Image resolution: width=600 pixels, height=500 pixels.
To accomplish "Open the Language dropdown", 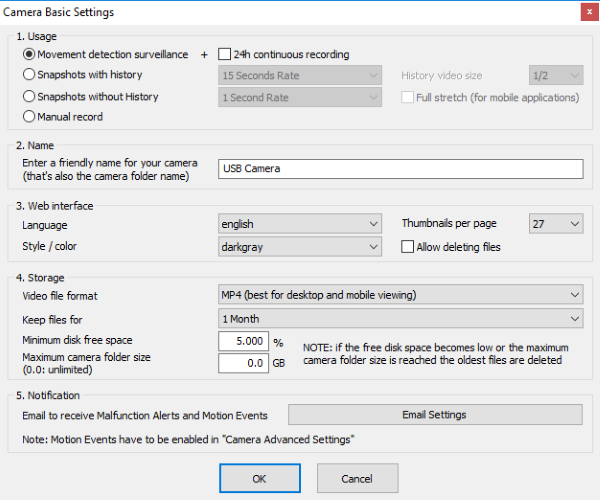I will [300, 224].
